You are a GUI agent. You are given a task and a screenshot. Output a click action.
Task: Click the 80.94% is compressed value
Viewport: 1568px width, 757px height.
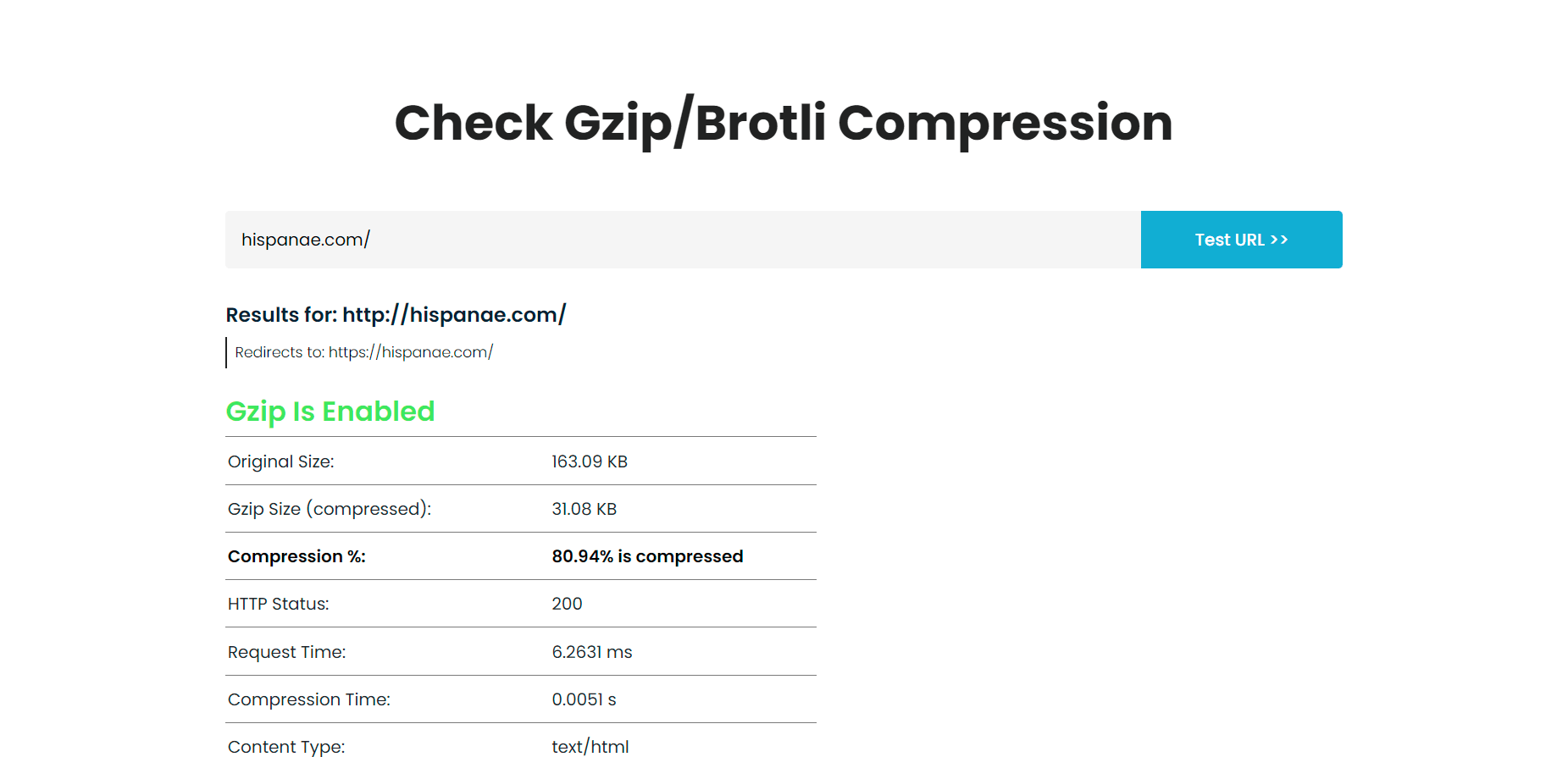(x=647, y=556)
